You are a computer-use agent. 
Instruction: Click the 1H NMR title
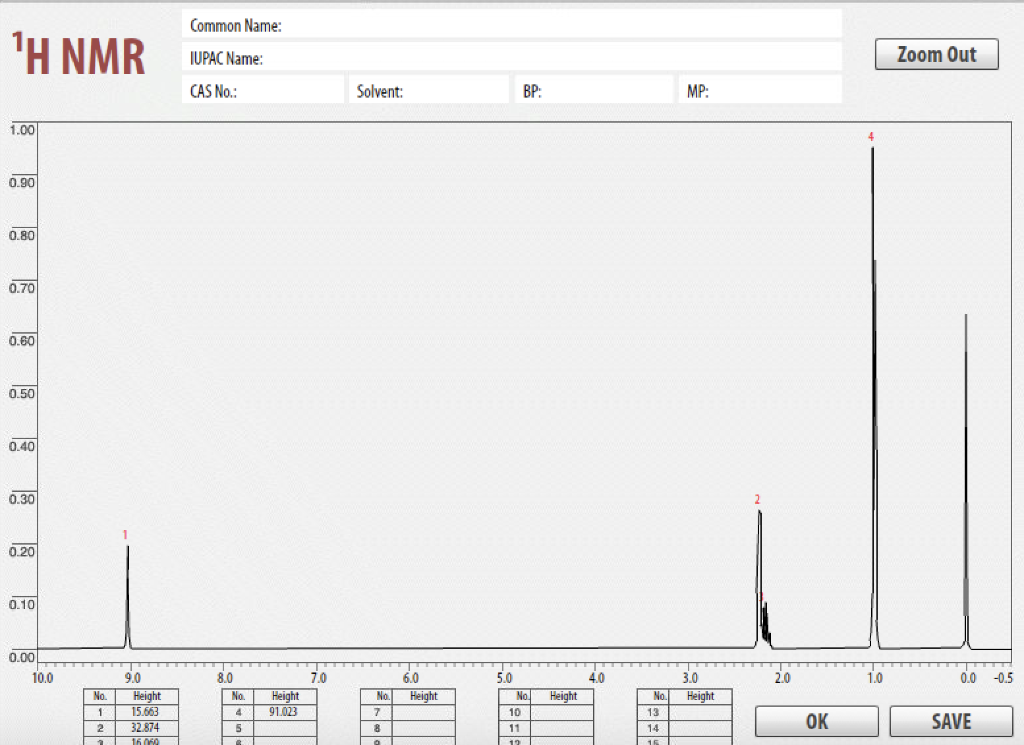pos(78,54)
